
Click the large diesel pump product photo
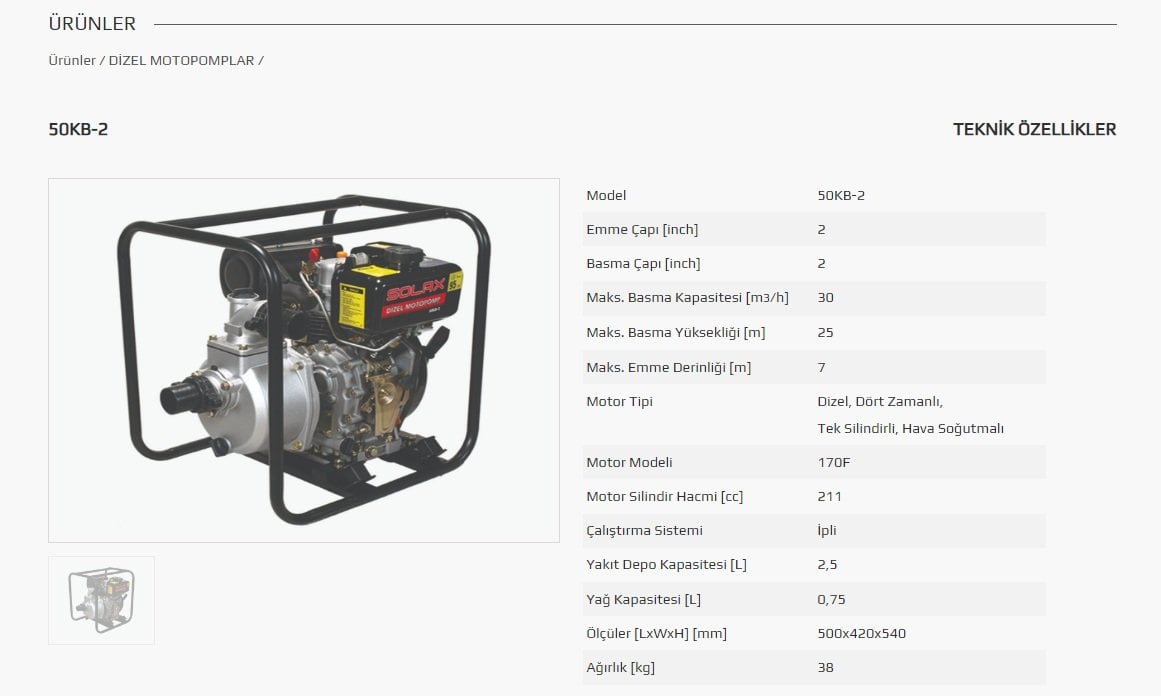click(x=303, y=360)
